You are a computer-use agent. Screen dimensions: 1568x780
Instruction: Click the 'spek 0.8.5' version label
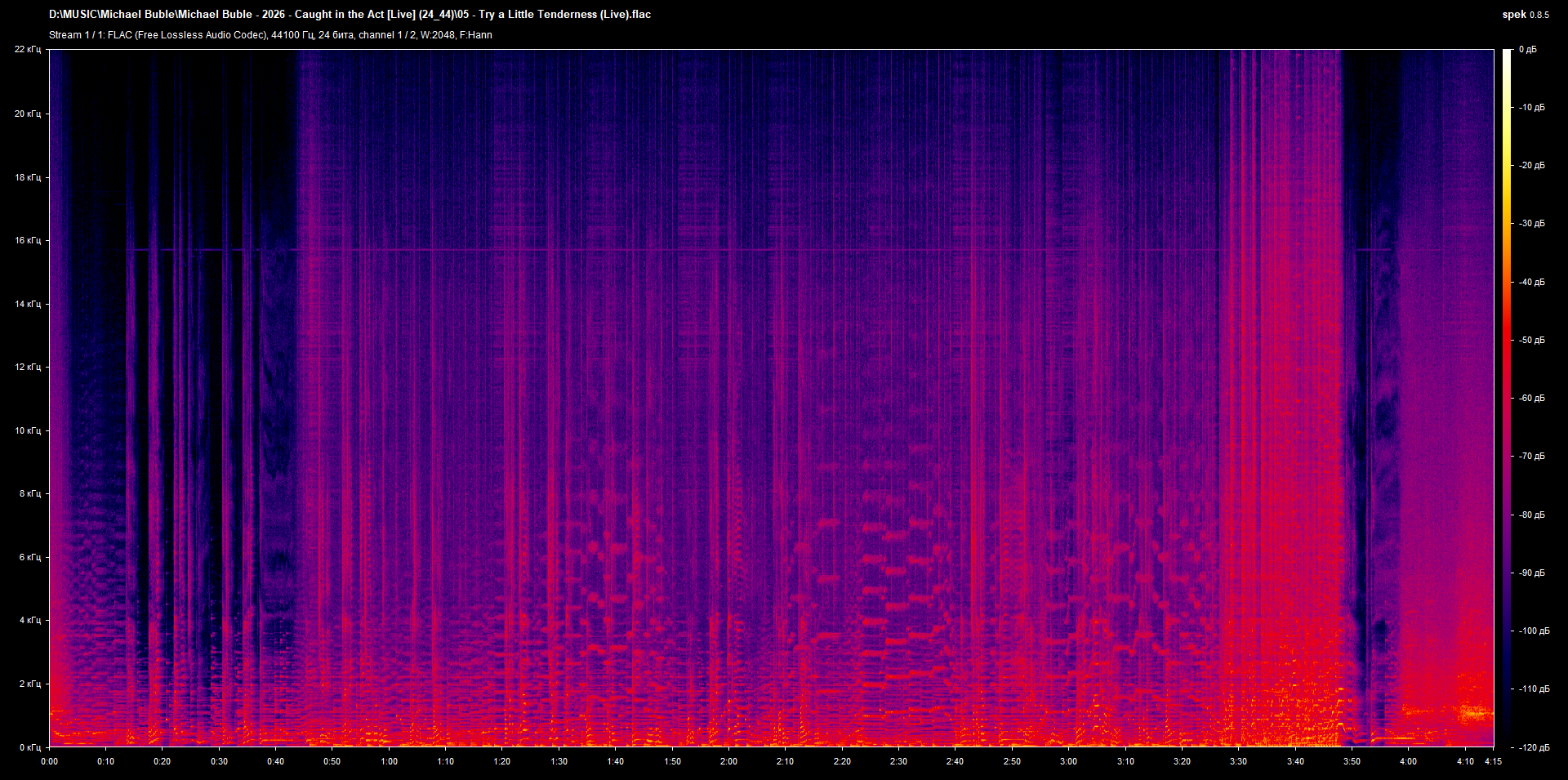coord(1526,14)
